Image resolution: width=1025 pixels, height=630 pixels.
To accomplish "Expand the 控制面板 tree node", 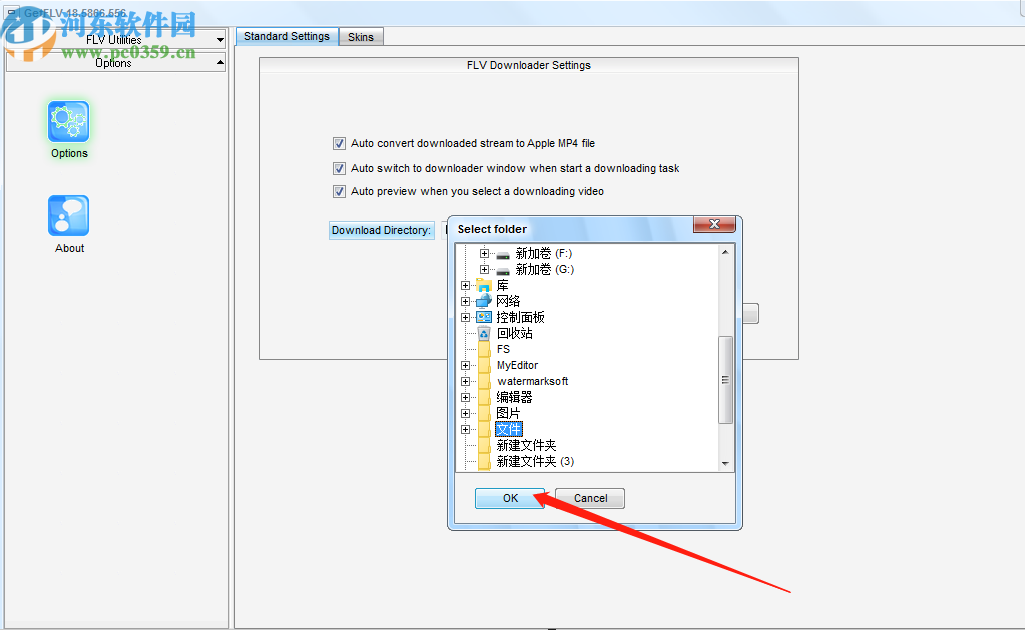I will tap(465, 318).
